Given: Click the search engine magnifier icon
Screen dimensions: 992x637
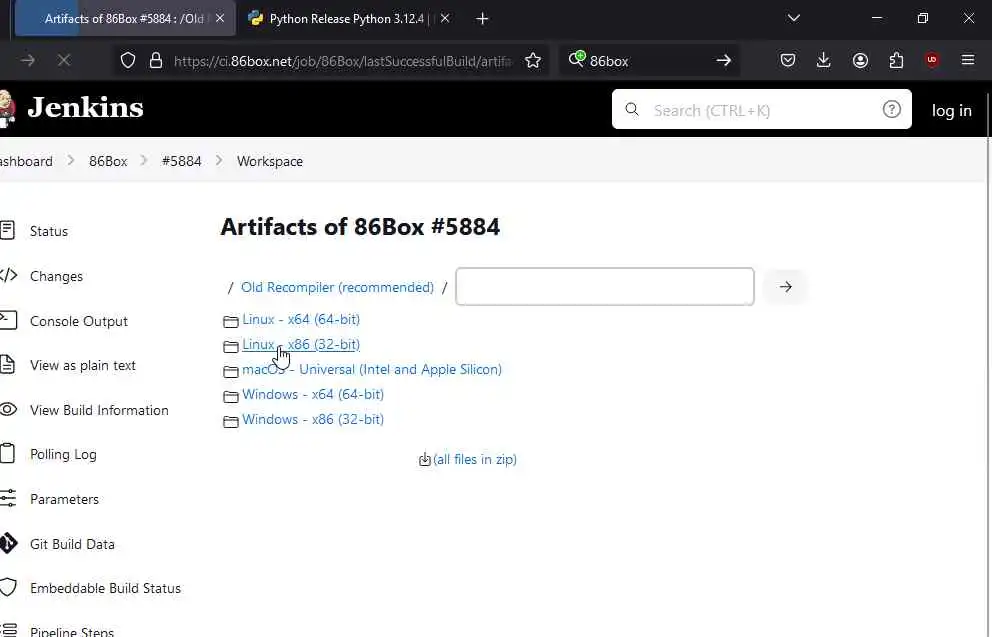Looking at the screenshot, I should (x=576, y=59).
